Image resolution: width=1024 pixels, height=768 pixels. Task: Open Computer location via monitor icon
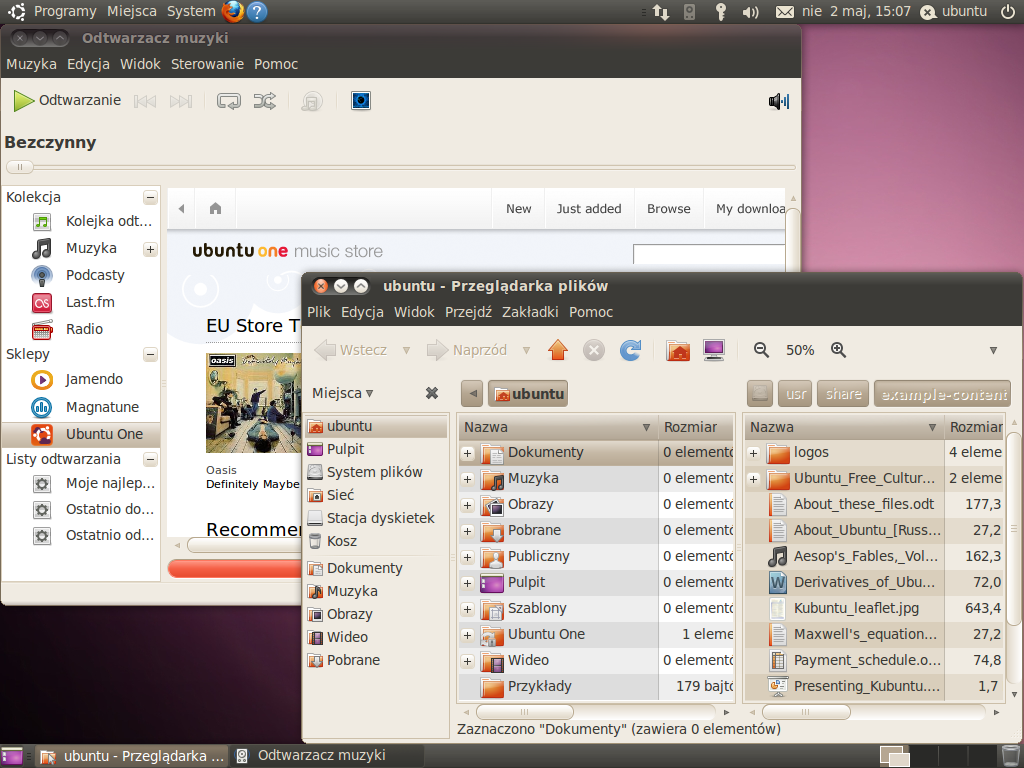[x=714, y=350]
